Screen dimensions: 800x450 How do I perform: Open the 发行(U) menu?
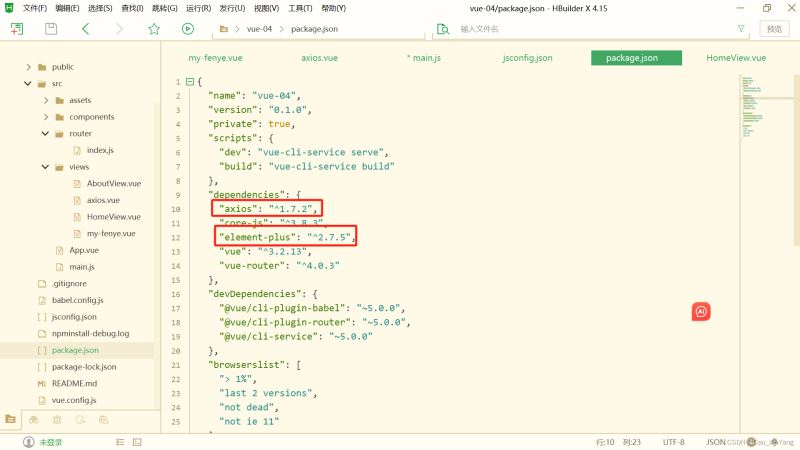tap(232, 8)
